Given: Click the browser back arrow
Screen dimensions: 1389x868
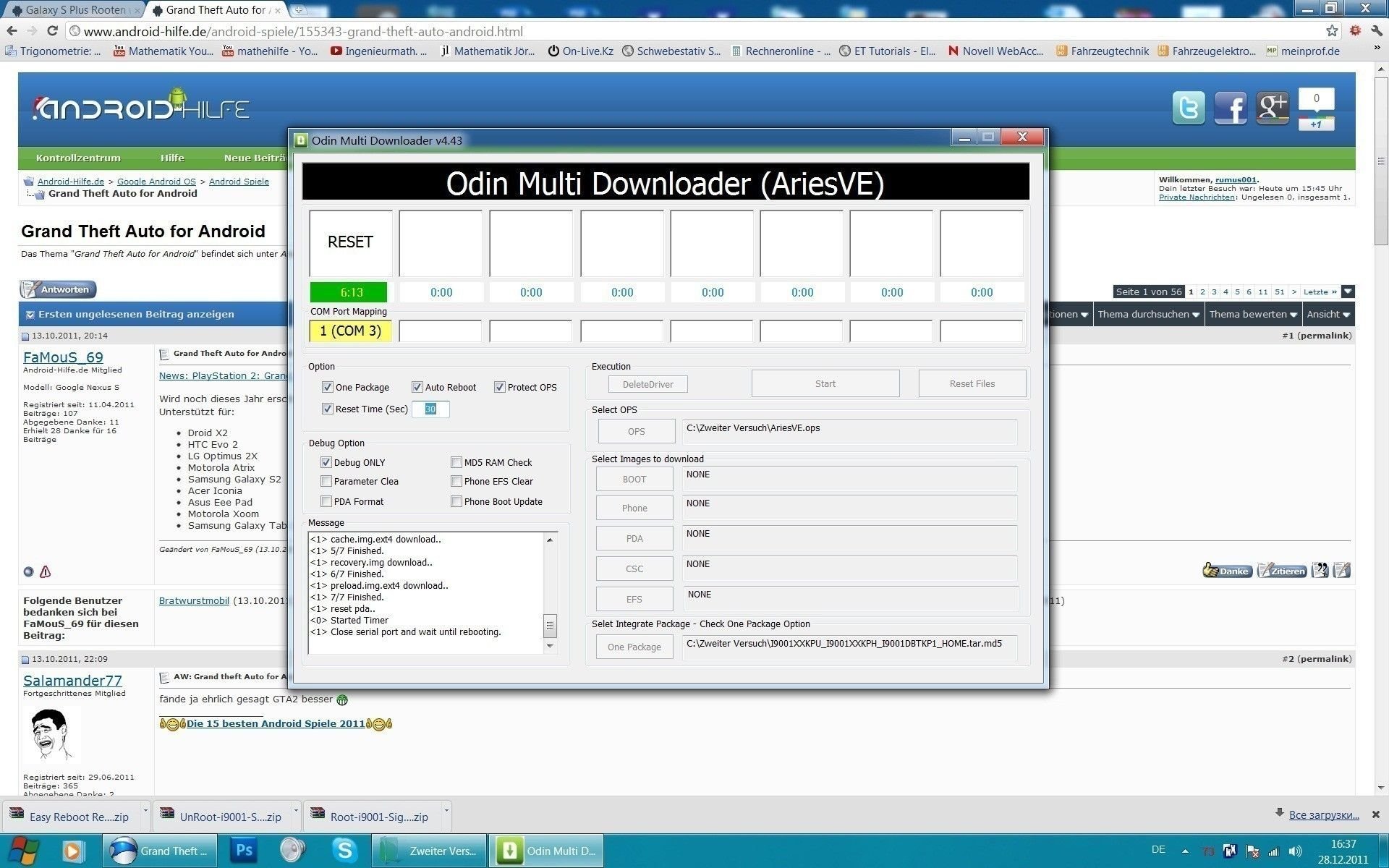Looking at the screenshot, I should click(x=12, y=31).
